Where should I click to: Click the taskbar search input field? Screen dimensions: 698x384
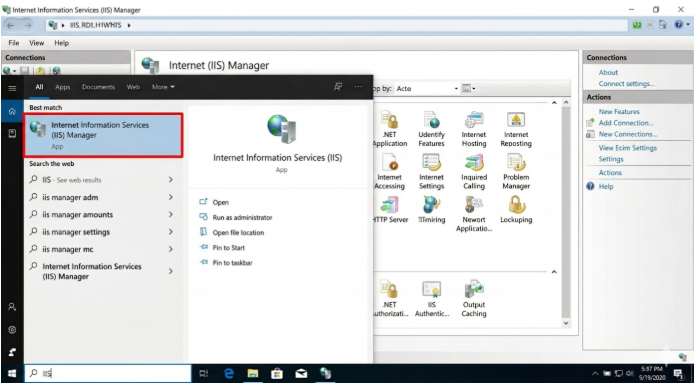[x=108, y=374]
